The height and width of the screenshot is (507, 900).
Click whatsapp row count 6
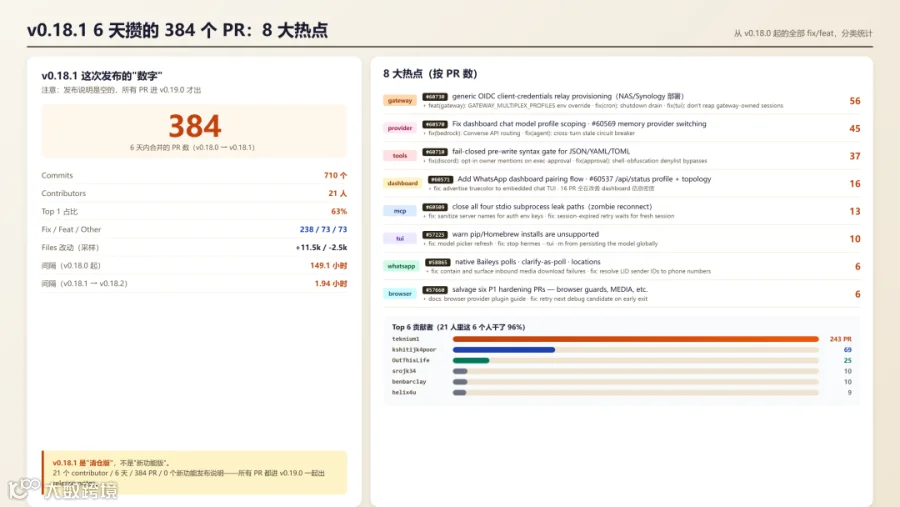tap(858, 266)
